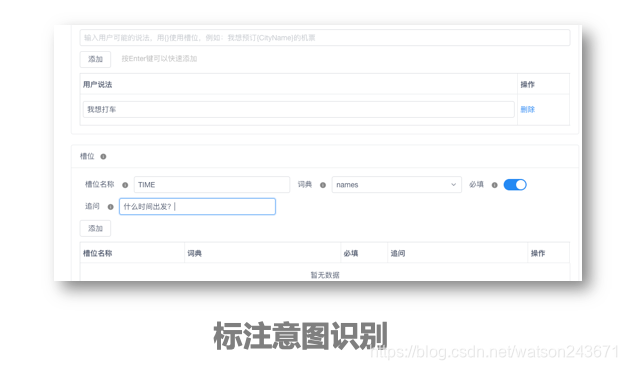
Task: Click 操作 column header in slot table
Action: pos(538,253)
